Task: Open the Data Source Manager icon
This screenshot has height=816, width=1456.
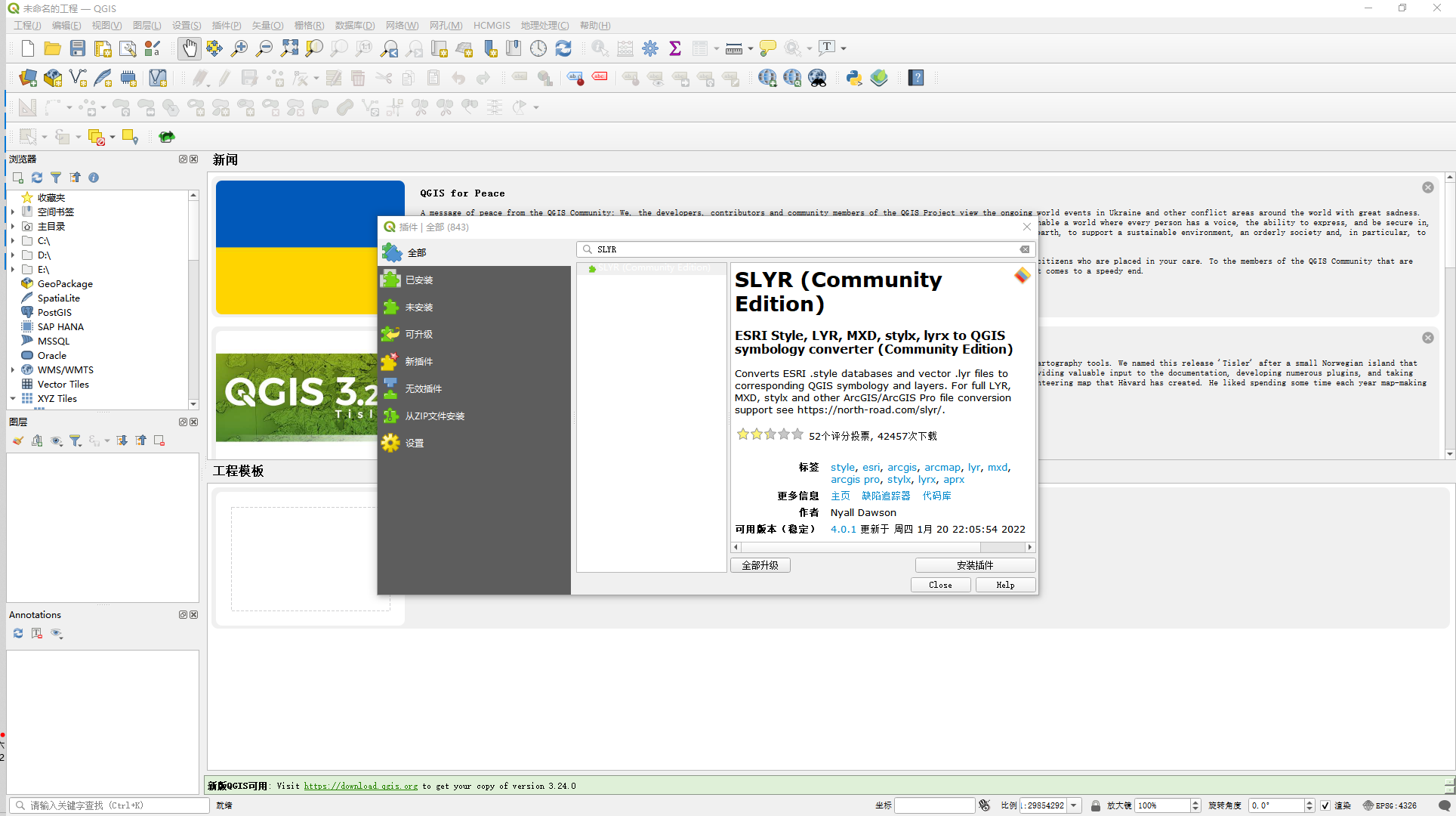Action: (28, 78)
